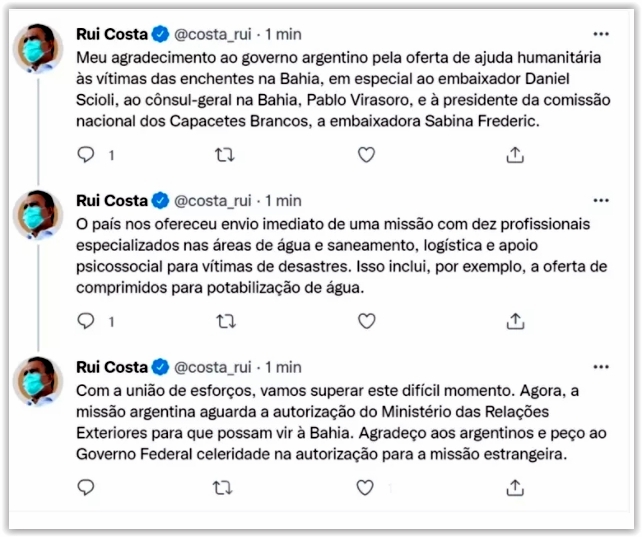Screen dimensions: 642x537
Task: Like the tweet about water purification tablets
Action: click(x=366, y=321)
